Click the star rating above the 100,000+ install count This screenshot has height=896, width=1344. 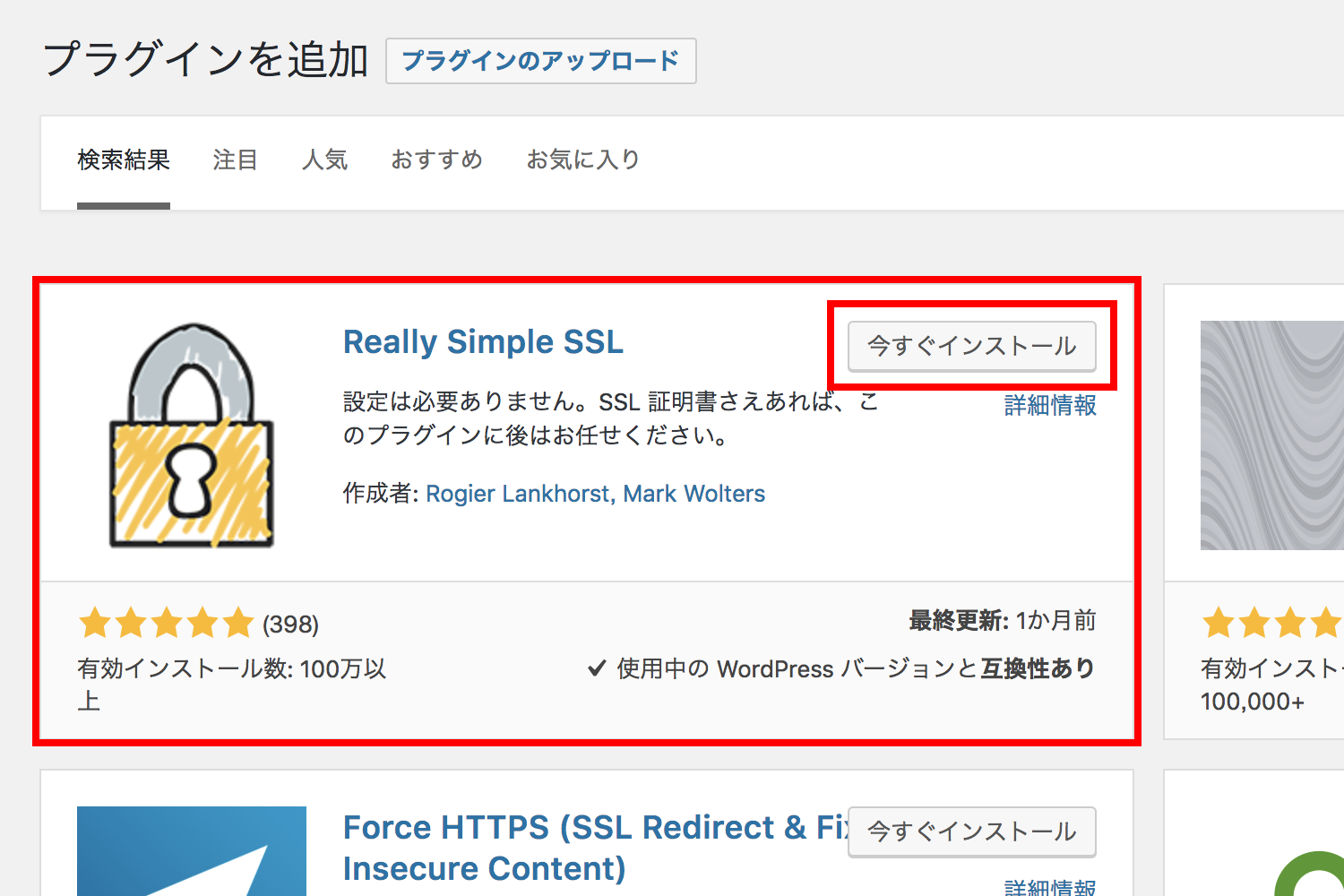[x=1272, y=623]
